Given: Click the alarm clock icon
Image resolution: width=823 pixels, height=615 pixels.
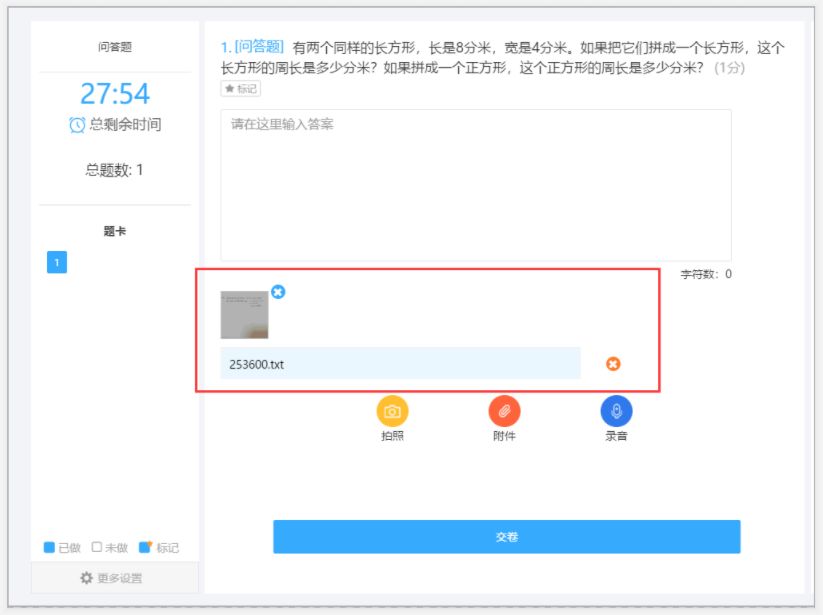Looking at the screenshot, I should (x=77, y=125).
